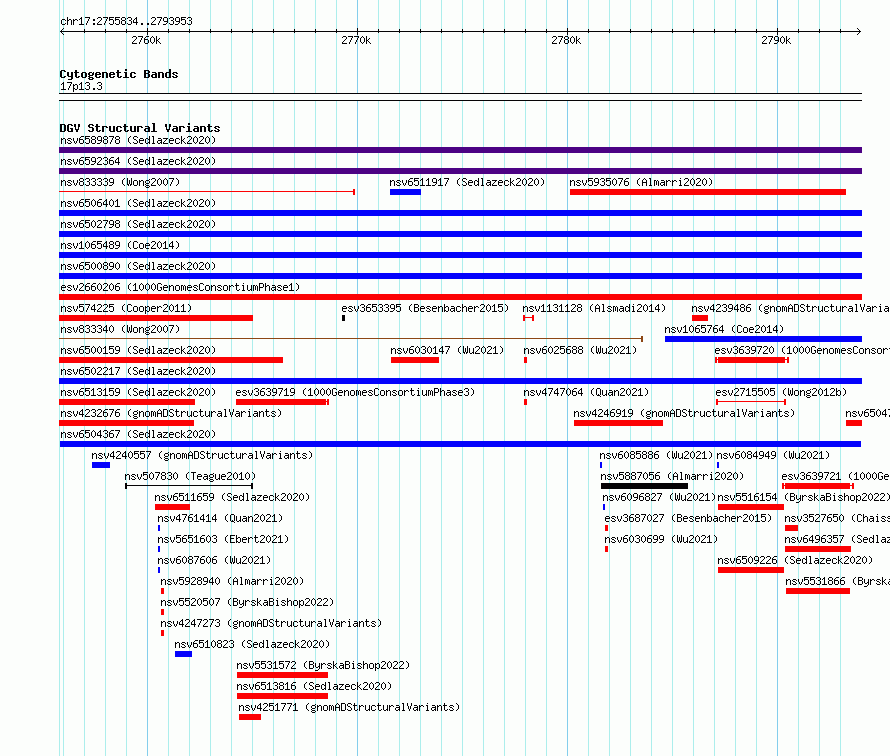The width and height of the screenshot is (890, 756).
Task: Select the nsv6592364 purple variant bar
Action: (460, 171)
